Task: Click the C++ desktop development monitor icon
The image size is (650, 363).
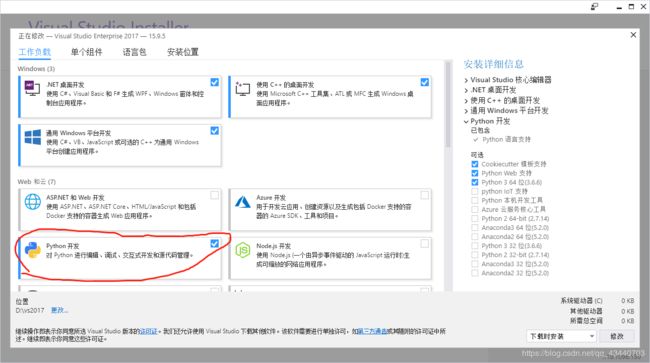Action: (243, 88)
